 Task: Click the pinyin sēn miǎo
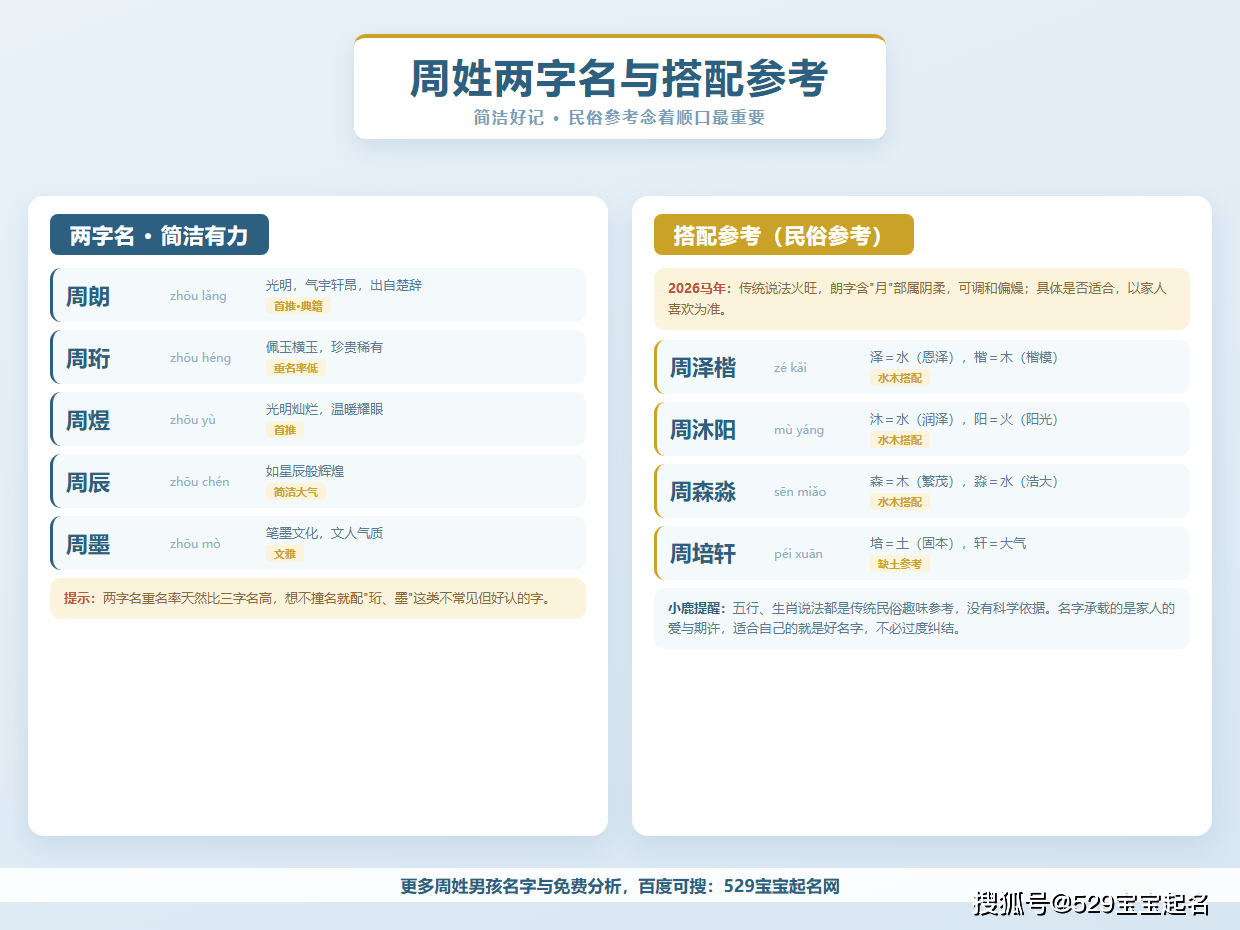point(800,492)
